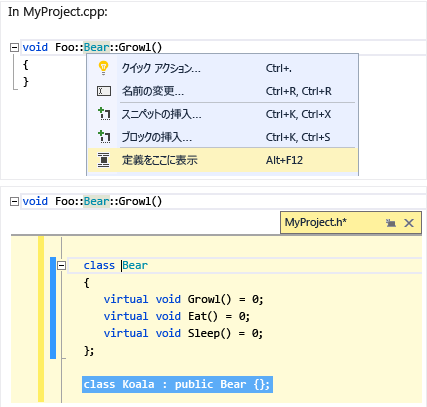The image size is (427, 407).
Task: Click the insert snippet icon
Action: (x=104, y=114)
